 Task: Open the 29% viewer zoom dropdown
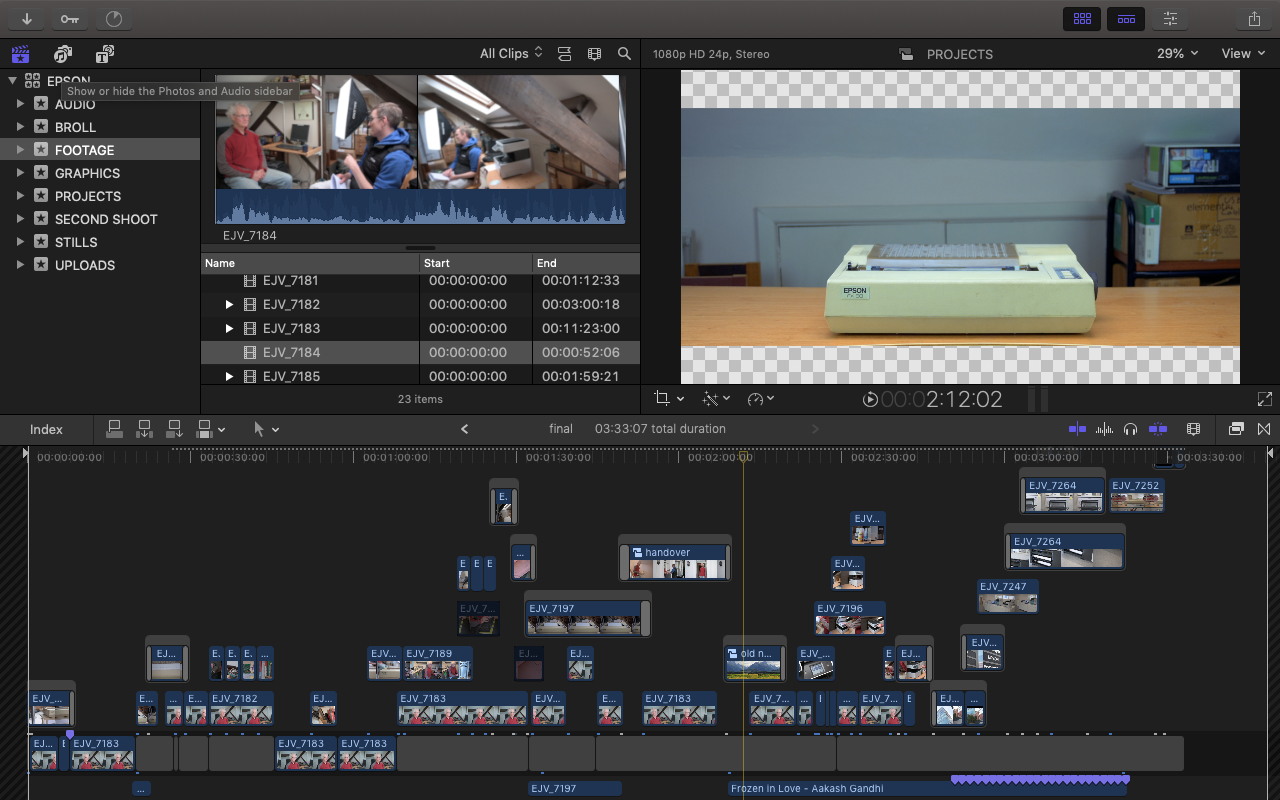click(1177, 54)
